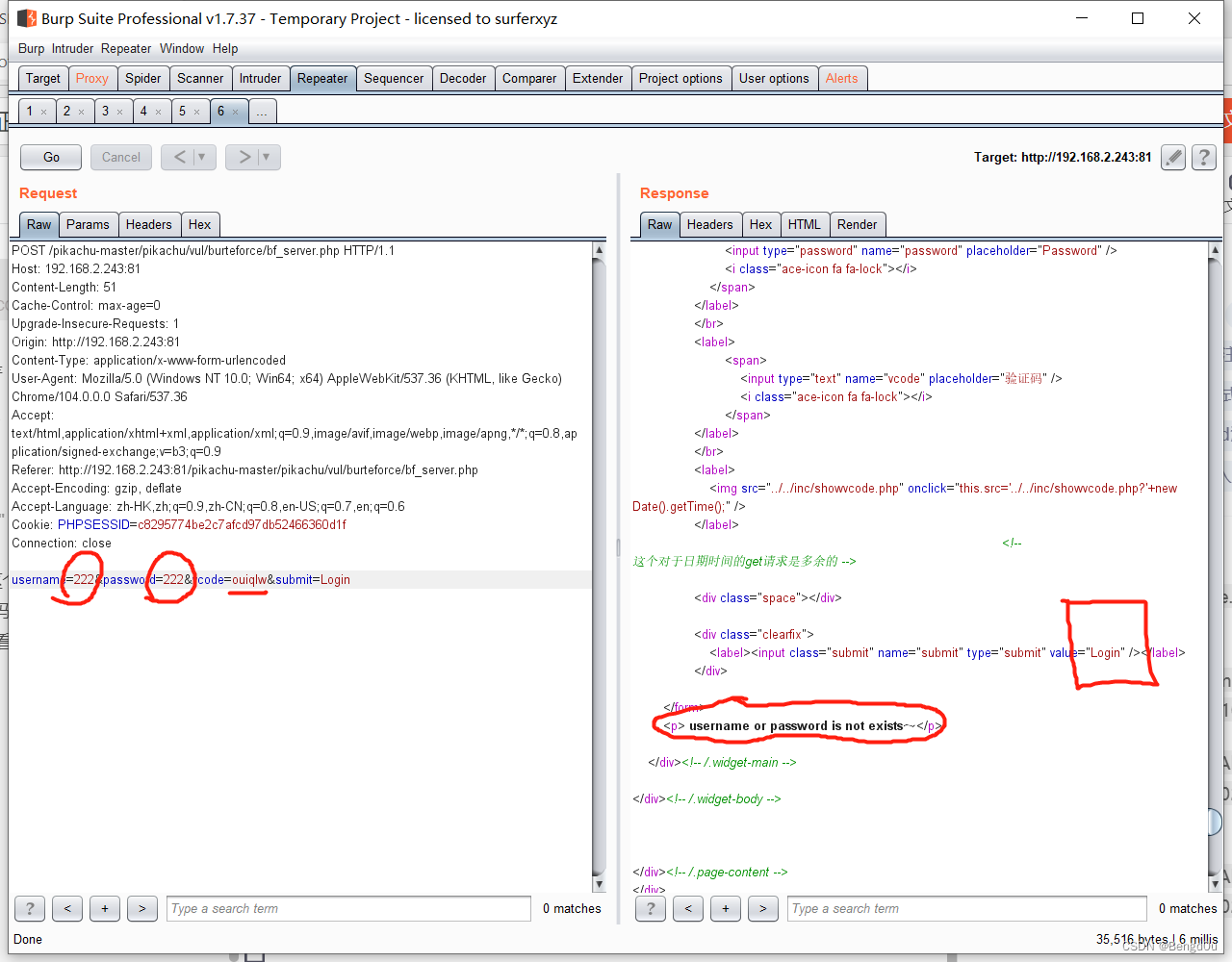
Task: Go to previous match in response search
Action: [x=688, y=908]
